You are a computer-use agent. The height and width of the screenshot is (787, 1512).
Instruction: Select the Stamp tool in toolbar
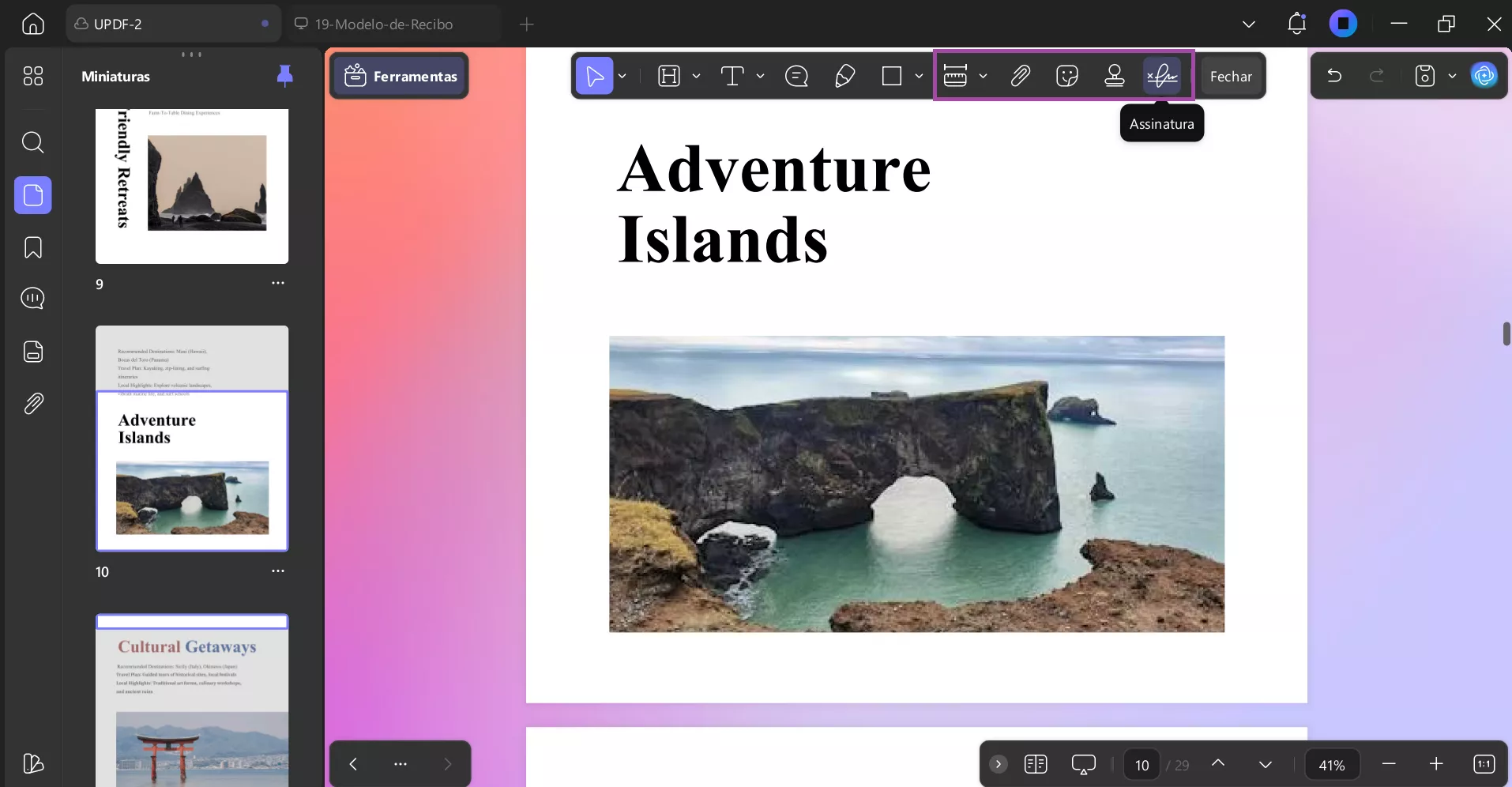coord(1114,77)
